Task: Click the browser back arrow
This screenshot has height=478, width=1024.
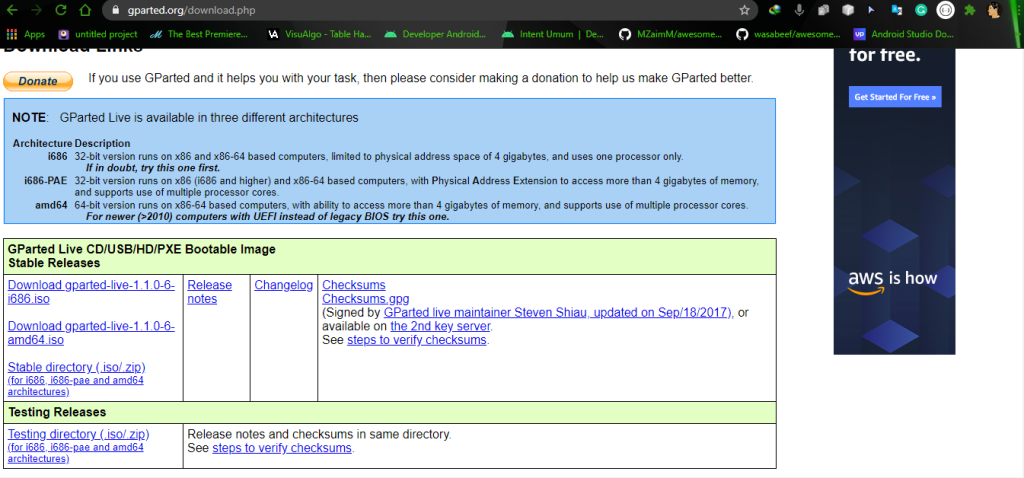Action: (x=12, y=10)
